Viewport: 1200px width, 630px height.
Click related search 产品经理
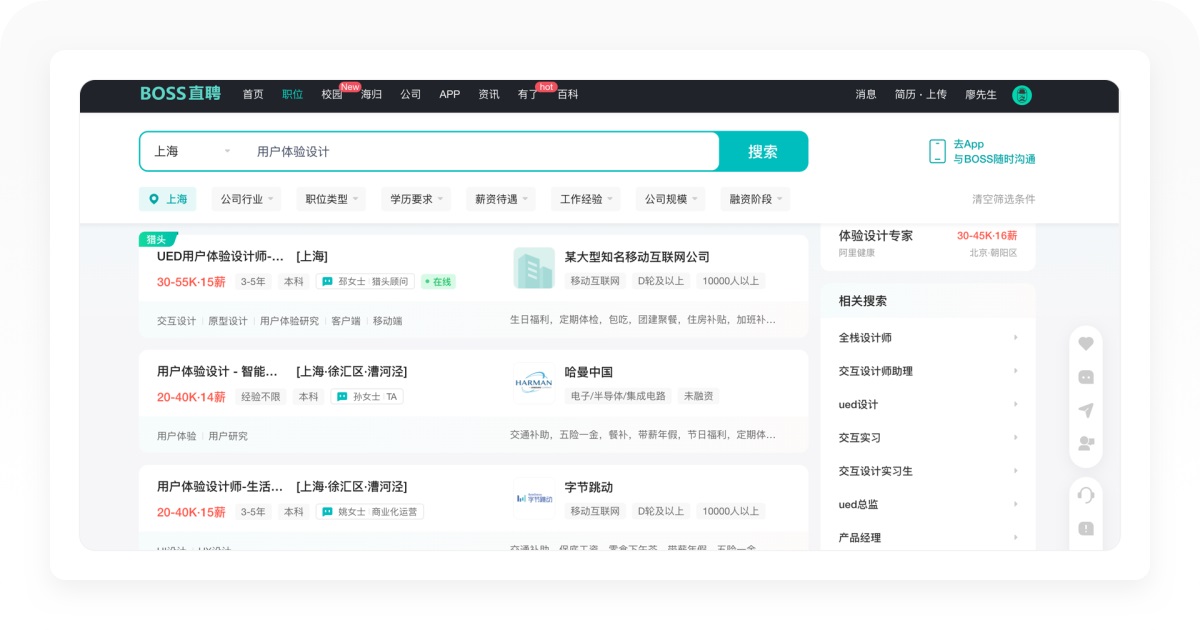pyautogui.click(x=860, y=538)
